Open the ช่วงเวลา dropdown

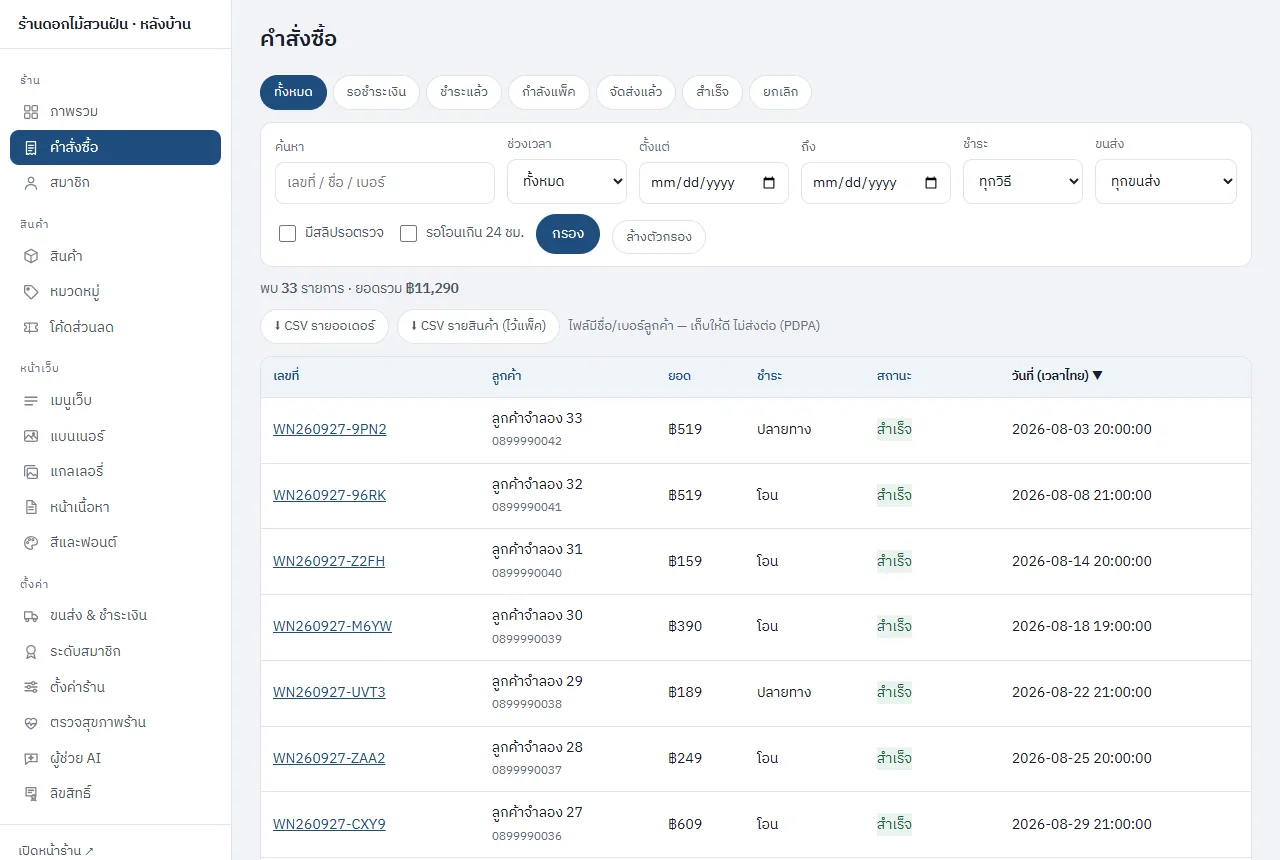click(567, 182)
